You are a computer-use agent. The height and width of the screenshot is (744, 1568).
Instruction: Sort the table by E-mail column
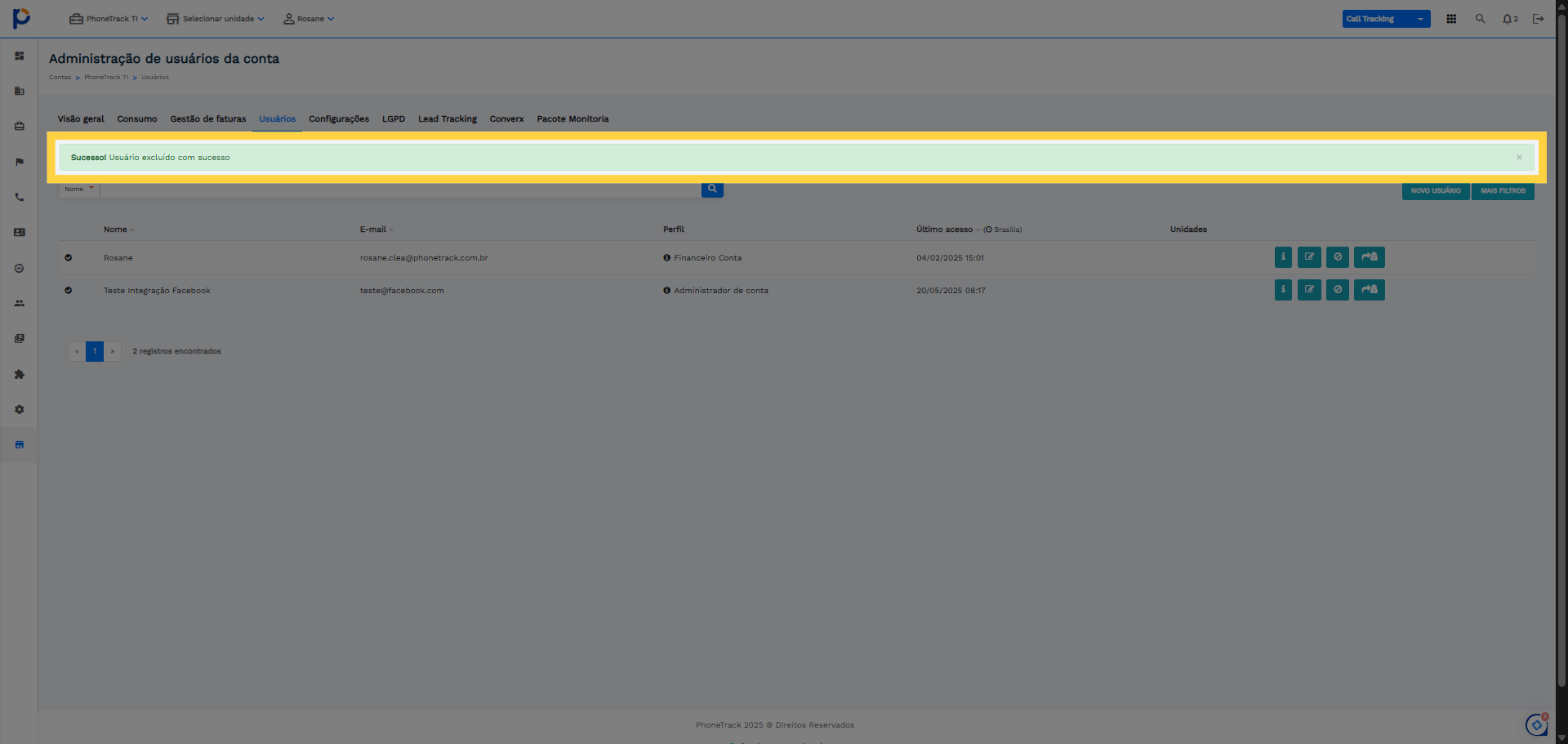(376, 229)
